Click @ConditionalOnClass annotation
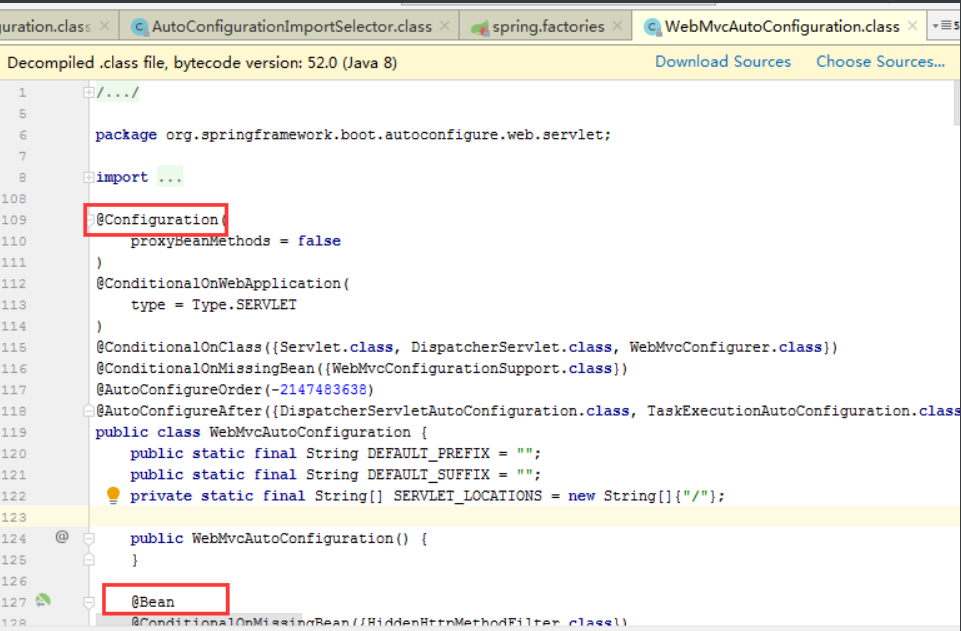961x631 pixels. (179, 347)
